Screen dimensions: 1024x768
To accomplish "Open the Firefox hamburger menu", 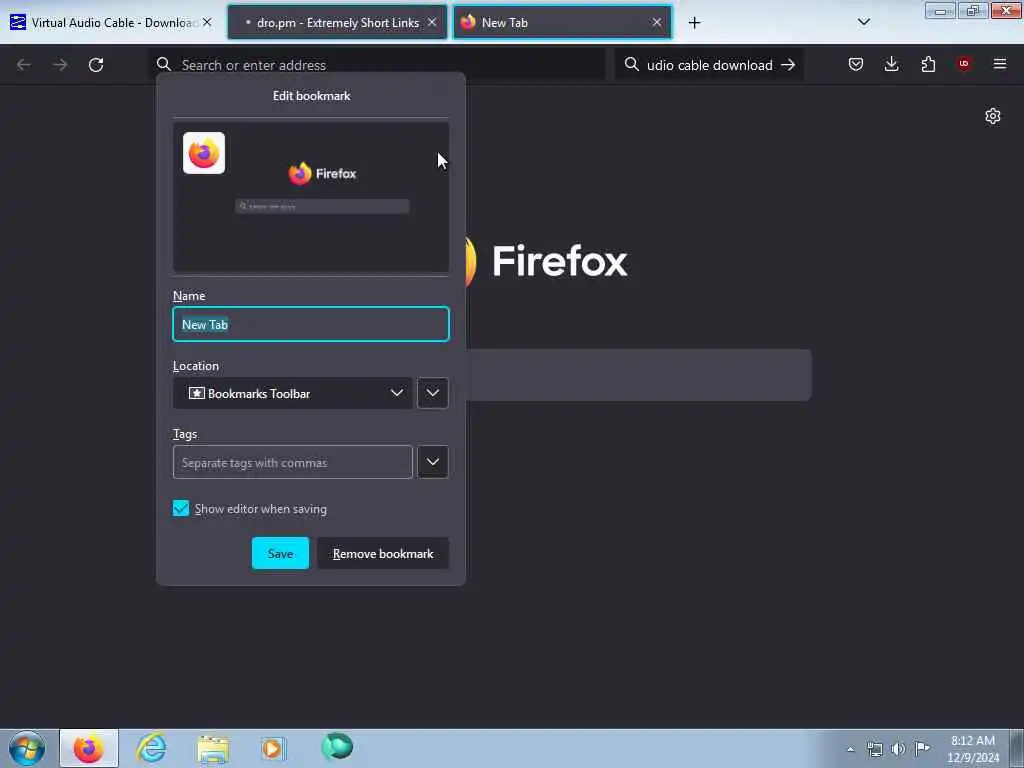I will tap(1000, 64).
